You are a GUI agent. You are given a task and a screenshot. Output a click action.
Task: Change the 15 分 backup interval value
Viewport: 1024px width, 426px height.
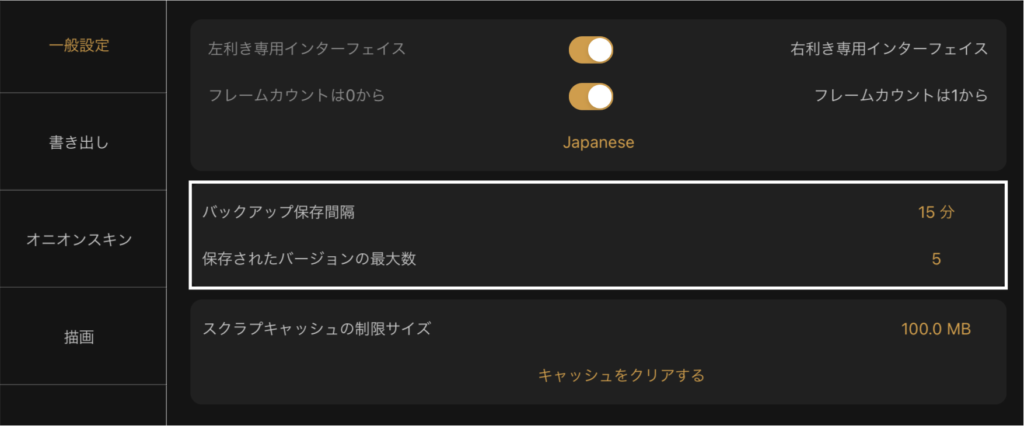tap(936, 212)
